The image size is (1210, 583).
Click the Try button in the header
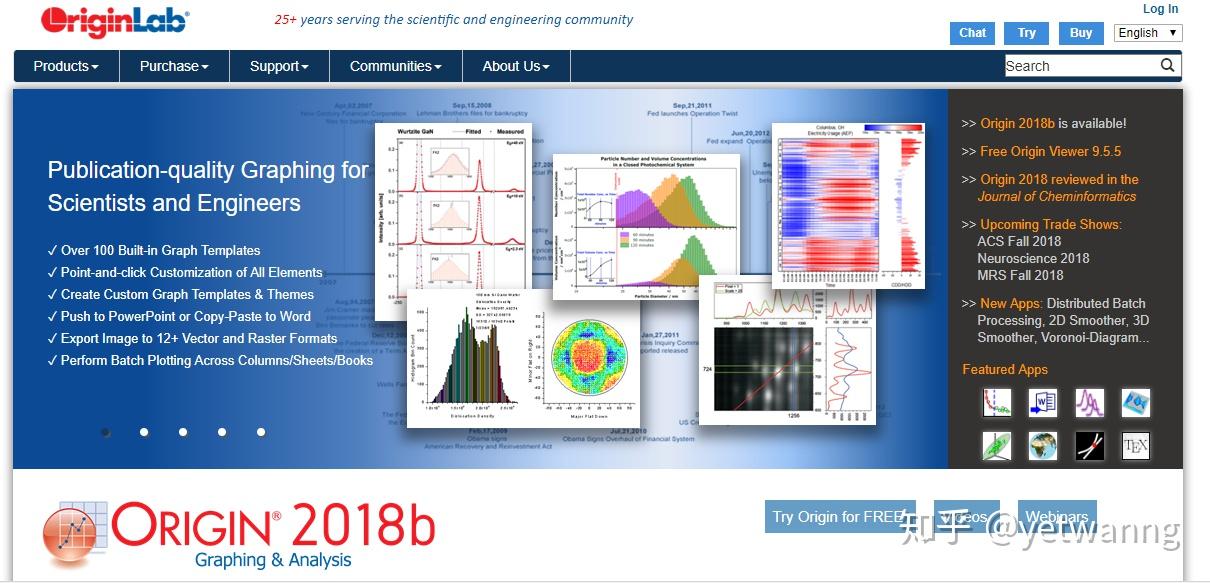click(1027, 33)
